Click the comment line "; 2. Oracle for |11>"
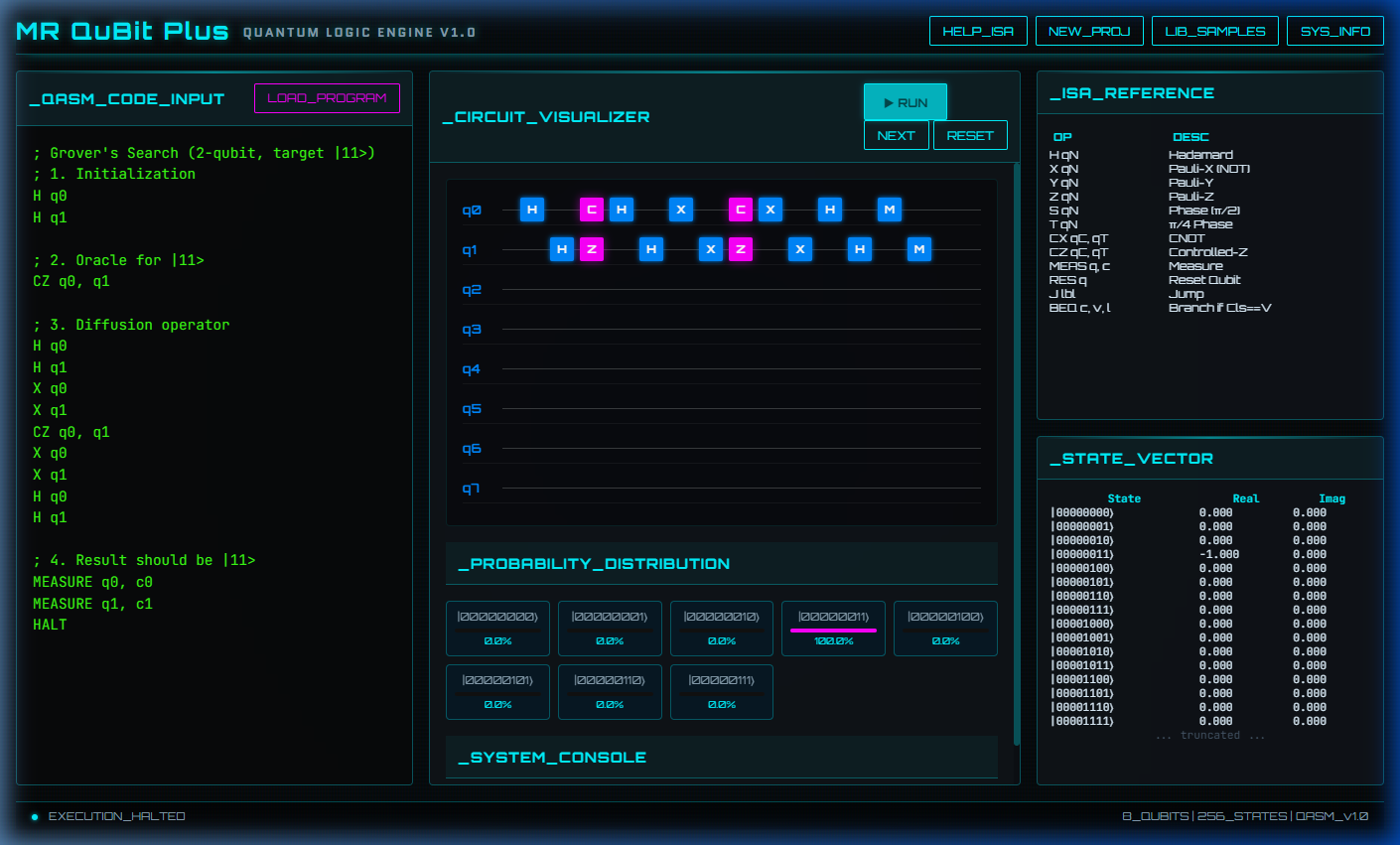1400x845 pixels. 118,260
